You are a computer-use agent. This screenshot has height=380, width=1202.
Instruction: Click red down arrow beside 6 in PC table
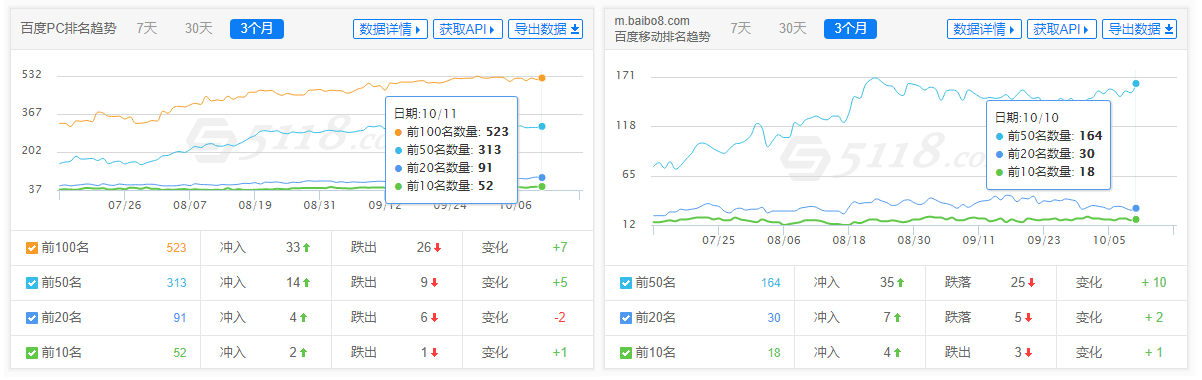point(434,318)
